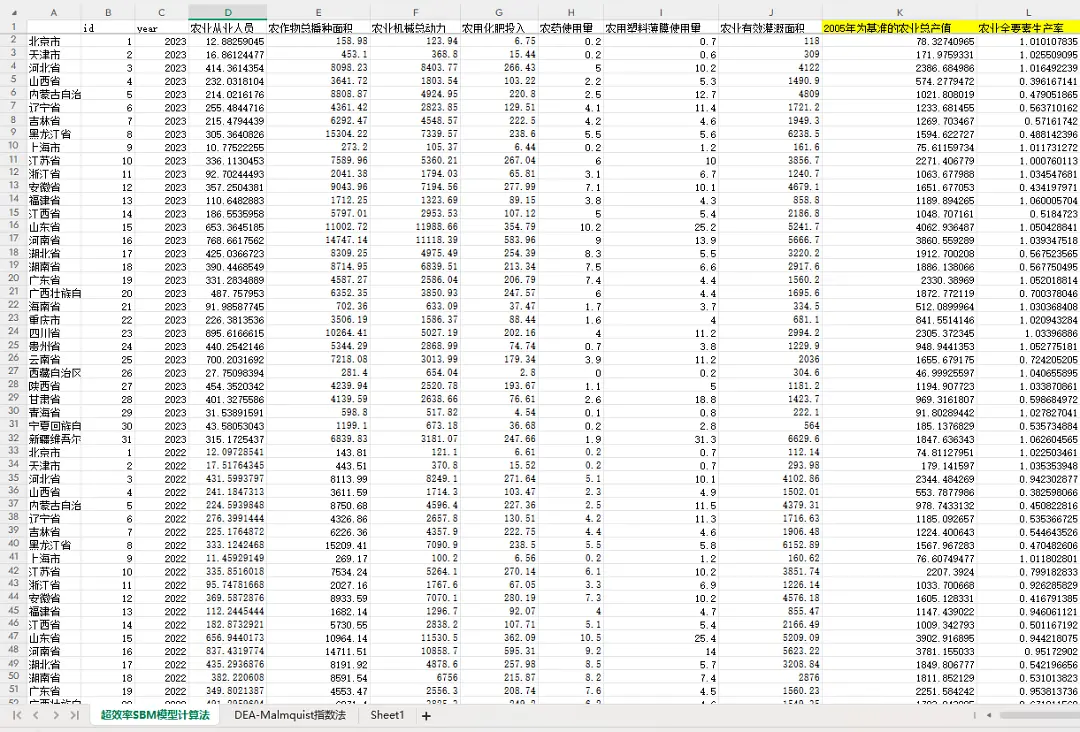Show the previous sheet tab
The width and height of the screenshot is (1080, 732).
tap(36, 715)
